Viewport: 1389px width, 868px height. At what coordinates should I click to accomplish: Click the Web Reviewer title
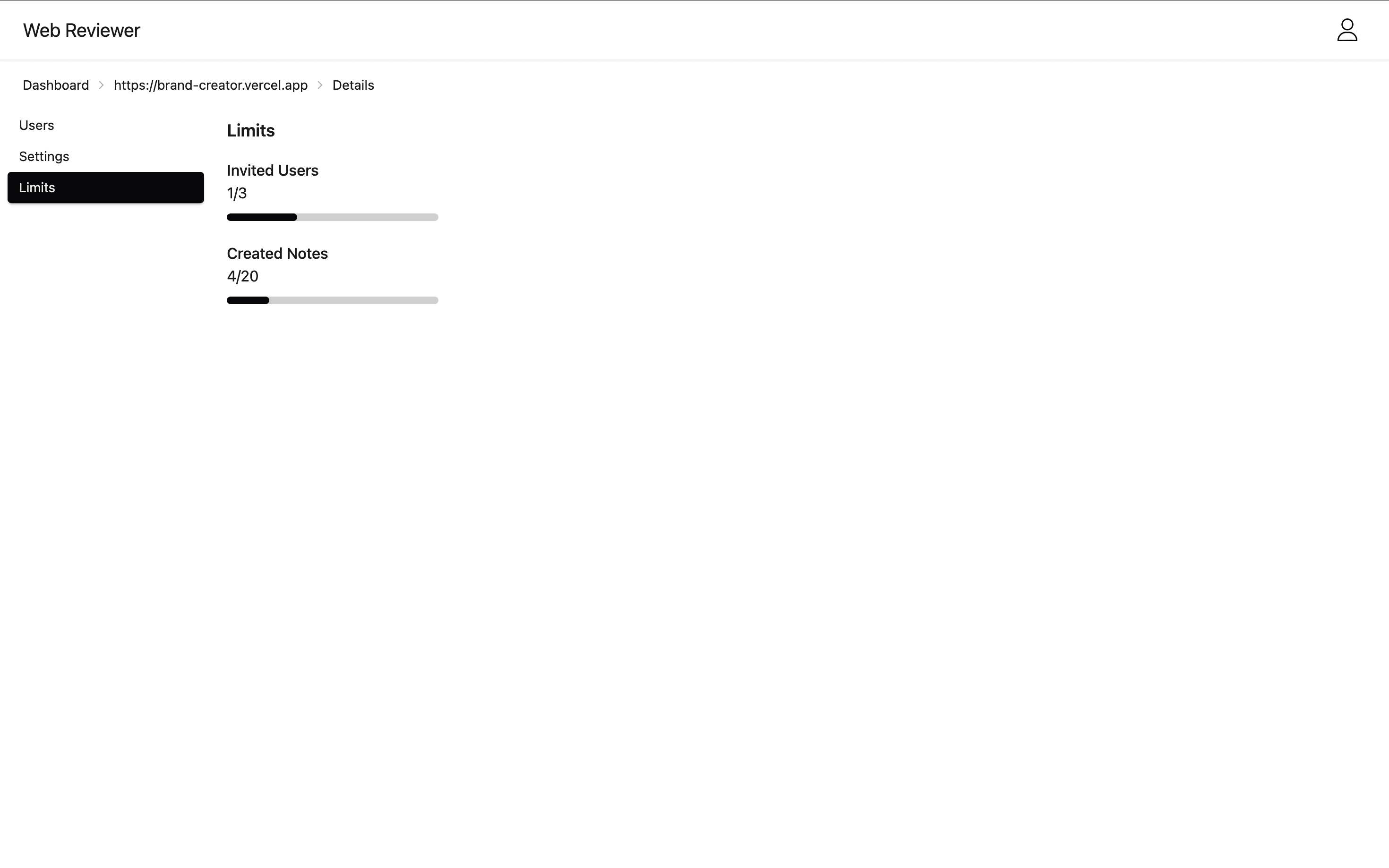81,30
